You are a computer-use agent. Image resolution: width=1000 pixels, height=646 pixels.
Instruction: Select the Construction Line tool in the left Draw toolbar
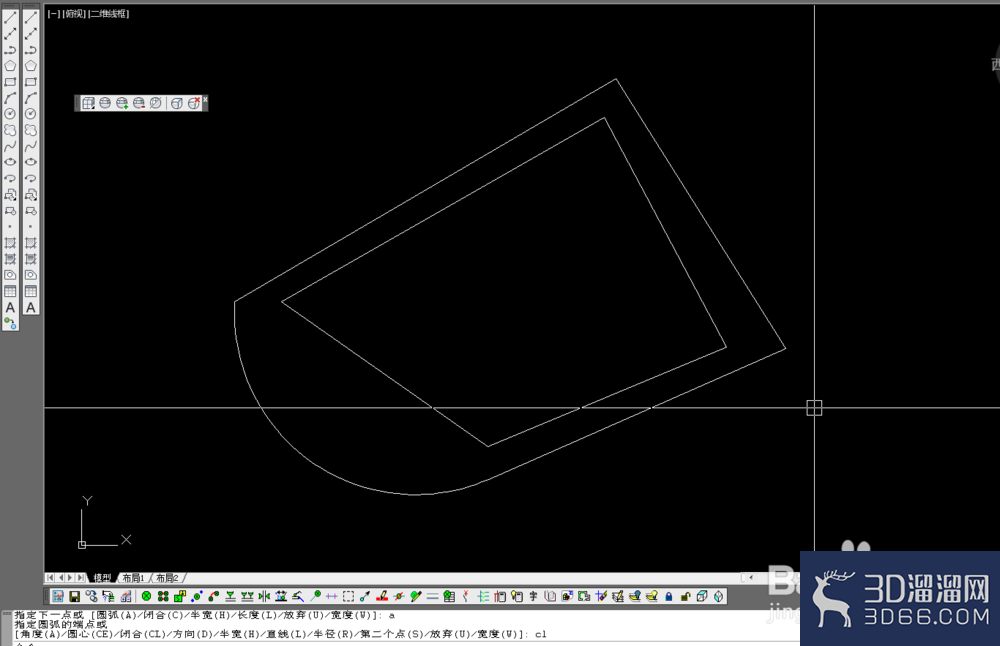pyautogui.click(x=10, y=34)
